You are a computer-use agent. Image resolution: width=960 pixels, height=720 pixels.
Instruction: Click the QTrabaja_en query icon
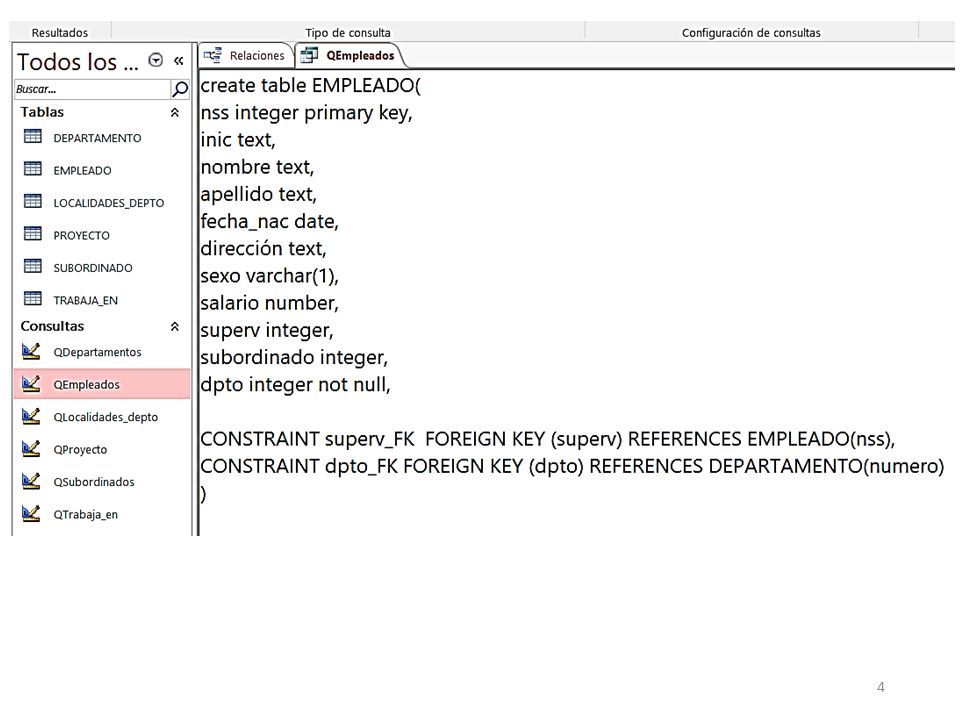(x=31, y=514)
